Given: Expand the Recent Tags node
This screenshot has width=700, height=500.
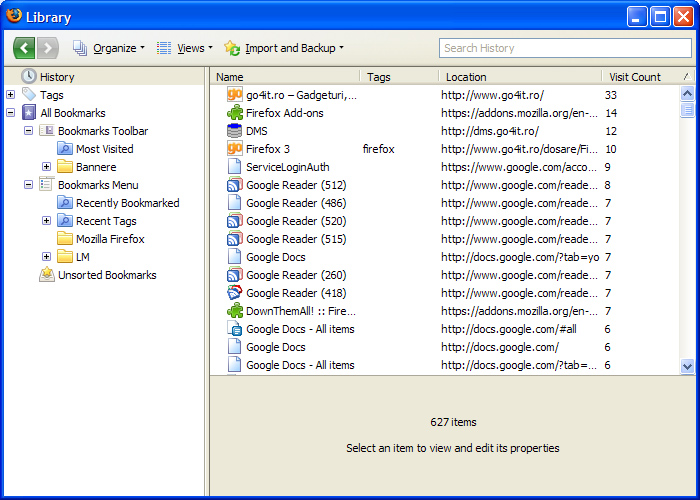Looking at the screenshot, I should (46, 221).
